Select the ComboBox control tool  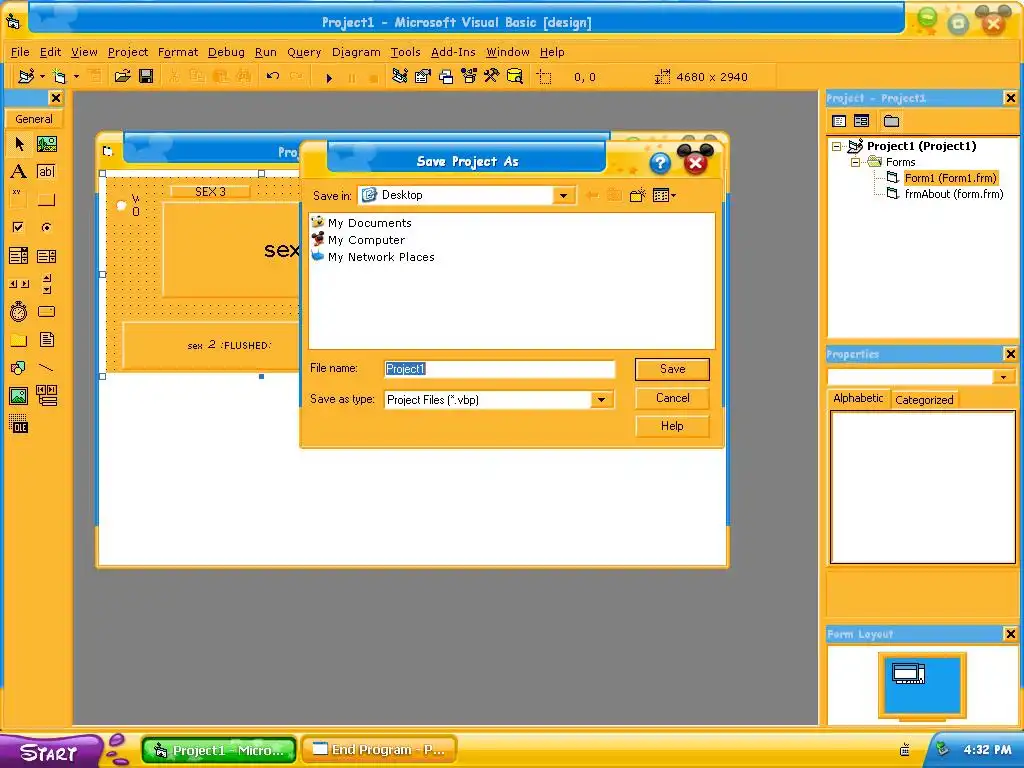click(x=19, y=255)
